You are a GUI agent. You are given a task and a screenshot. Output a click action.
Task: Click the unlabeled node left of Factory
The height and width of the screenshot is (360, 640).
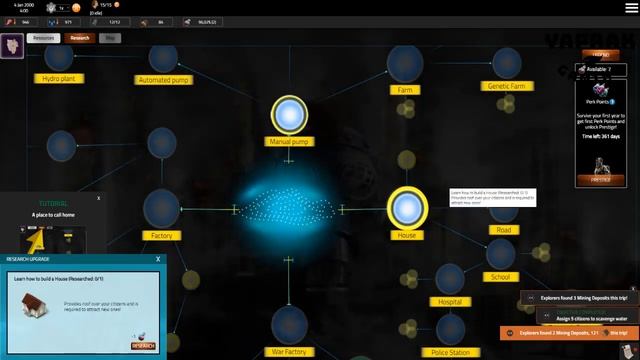click(61, 146)
